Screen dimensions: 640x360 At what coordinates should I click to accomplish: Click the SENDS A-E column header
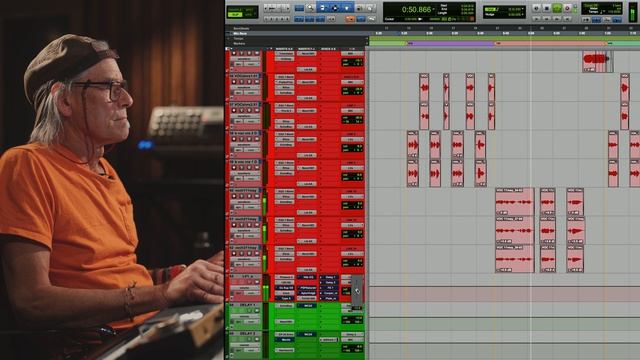click(x=329, y=49)
